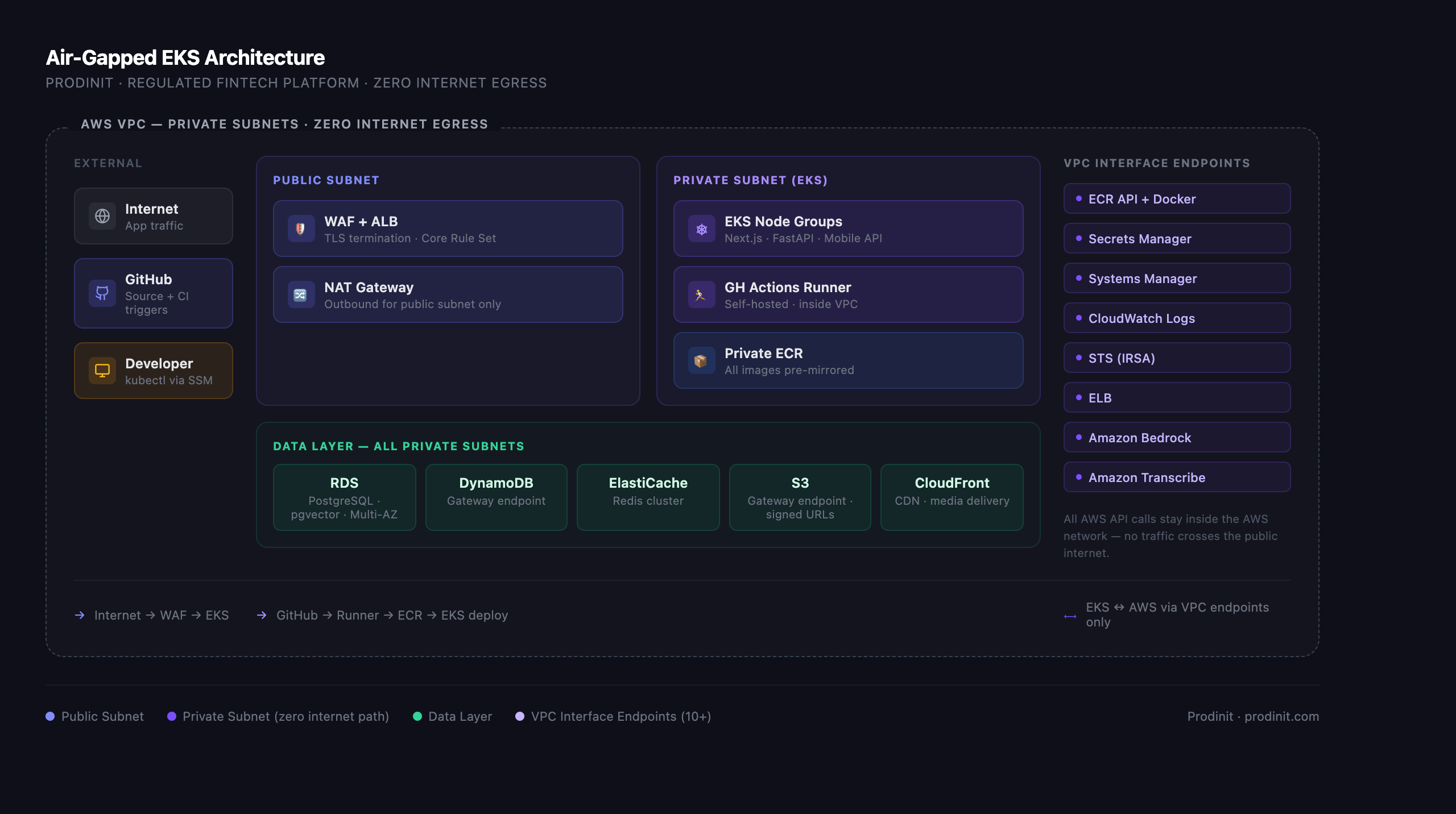Click the Public Subnet legend label
Viewport: 1456px width, 814px height.
pos(102,716)
